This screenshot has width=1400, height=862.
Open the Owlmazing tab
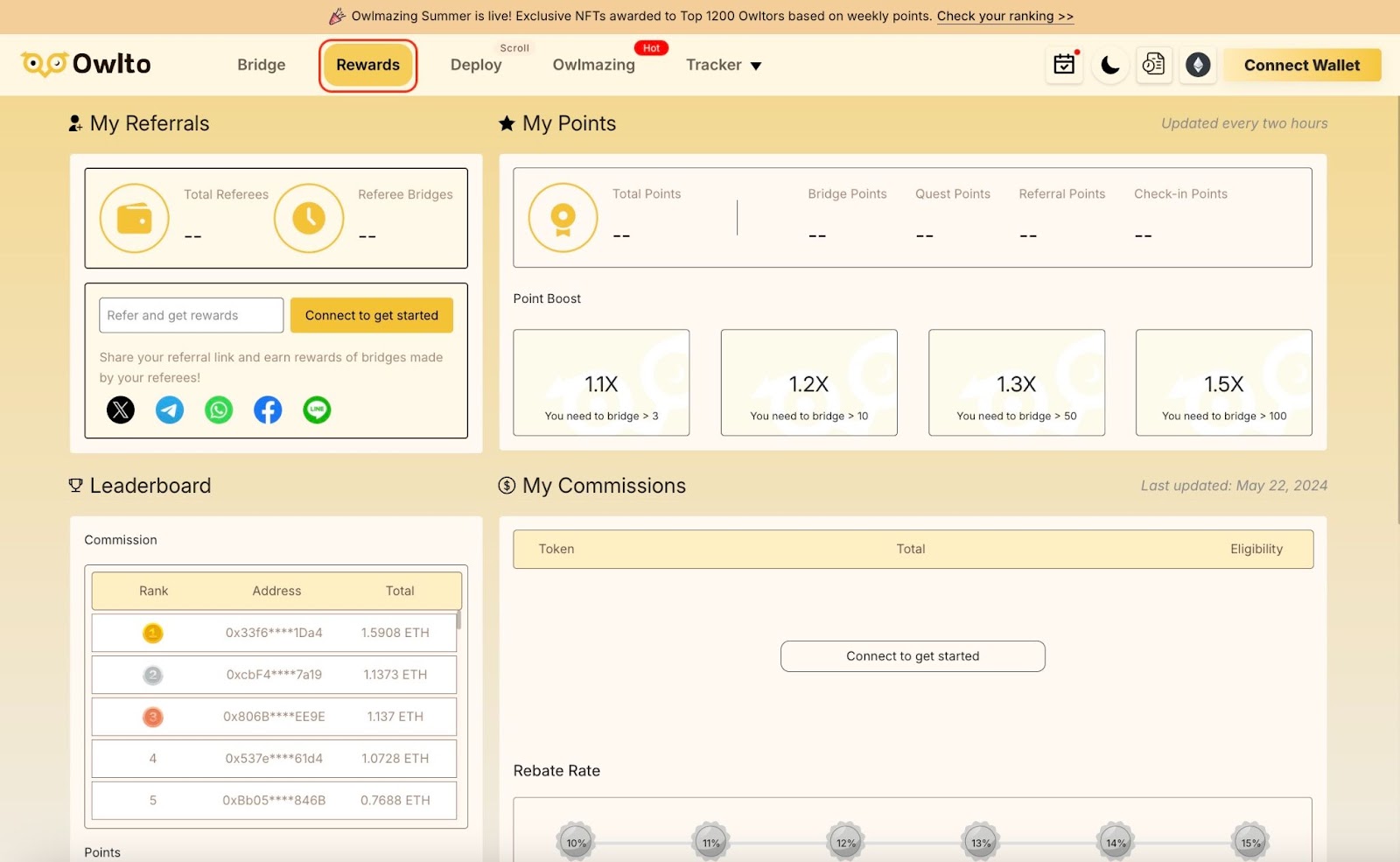coord(594,65)
